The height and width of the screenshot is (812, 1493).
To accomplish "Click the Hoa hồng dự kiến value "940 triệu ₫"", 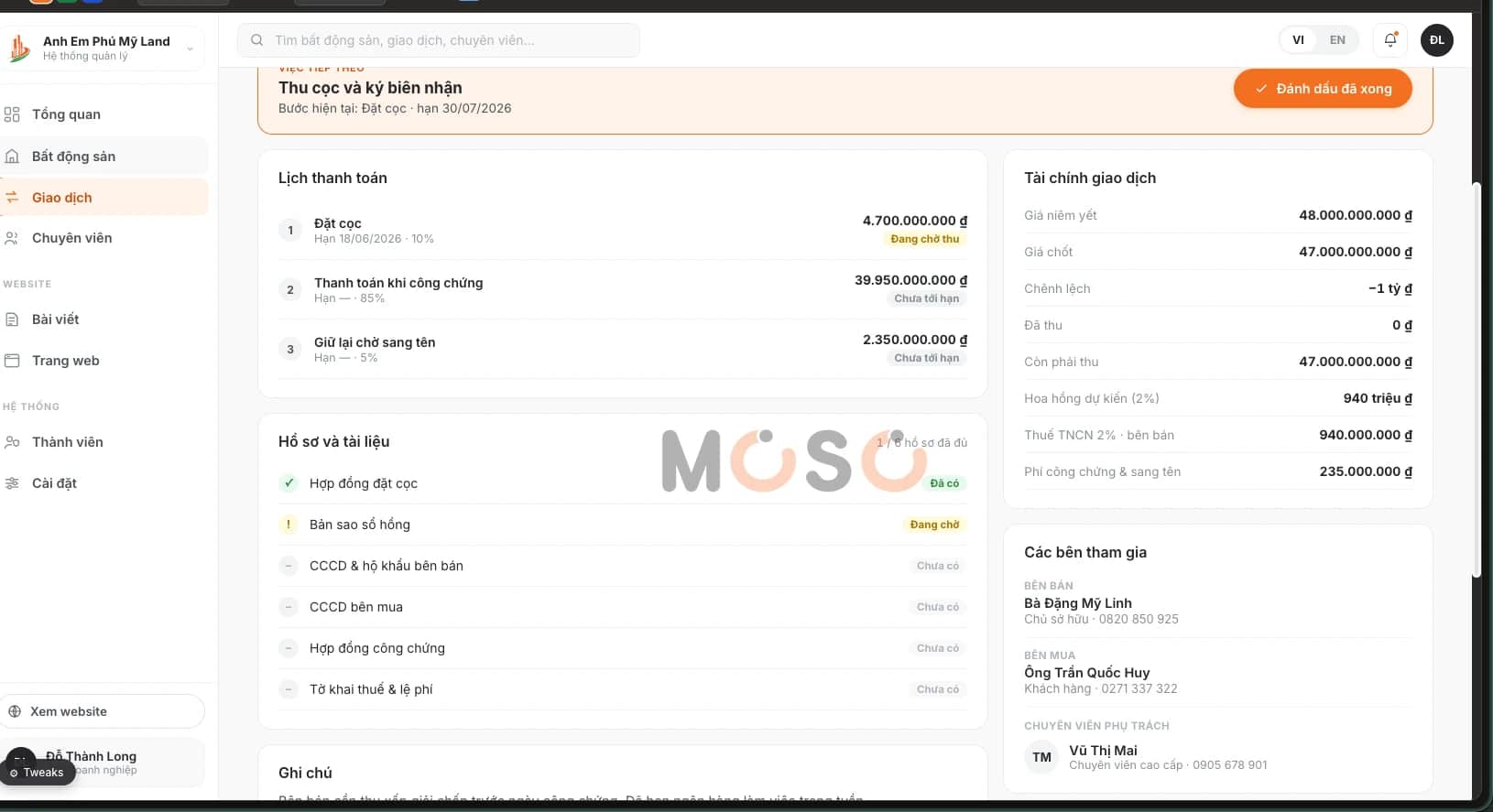I will (x=1378, y=398).
